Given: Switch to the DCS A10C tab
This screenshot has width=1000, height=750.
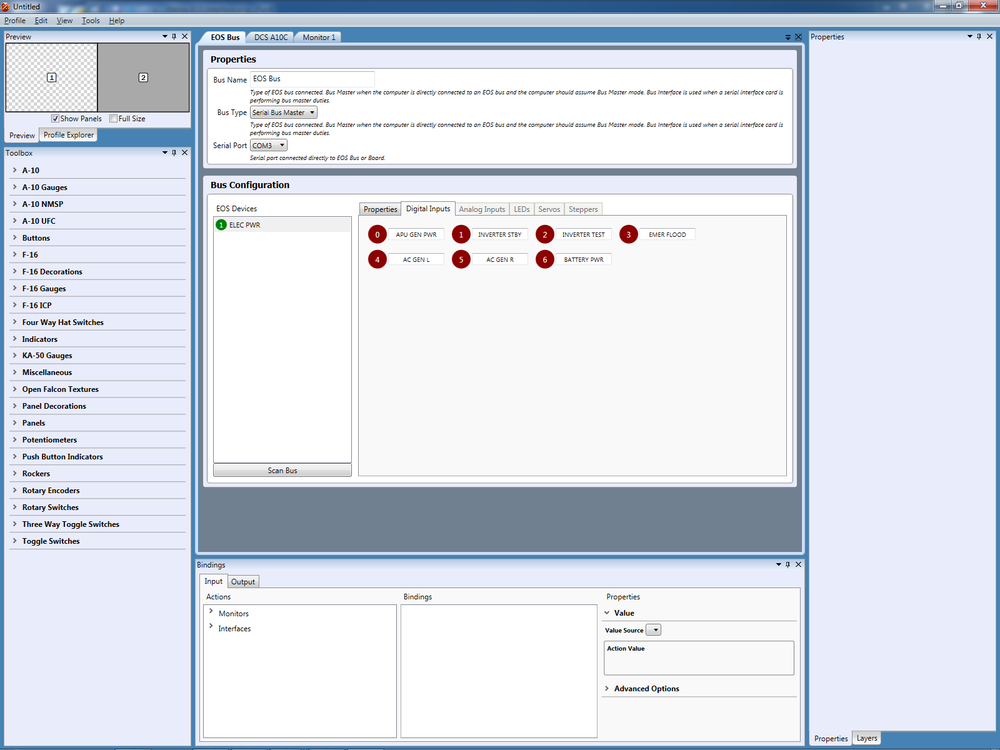Looking at the screenshot, I should (271, 38).
